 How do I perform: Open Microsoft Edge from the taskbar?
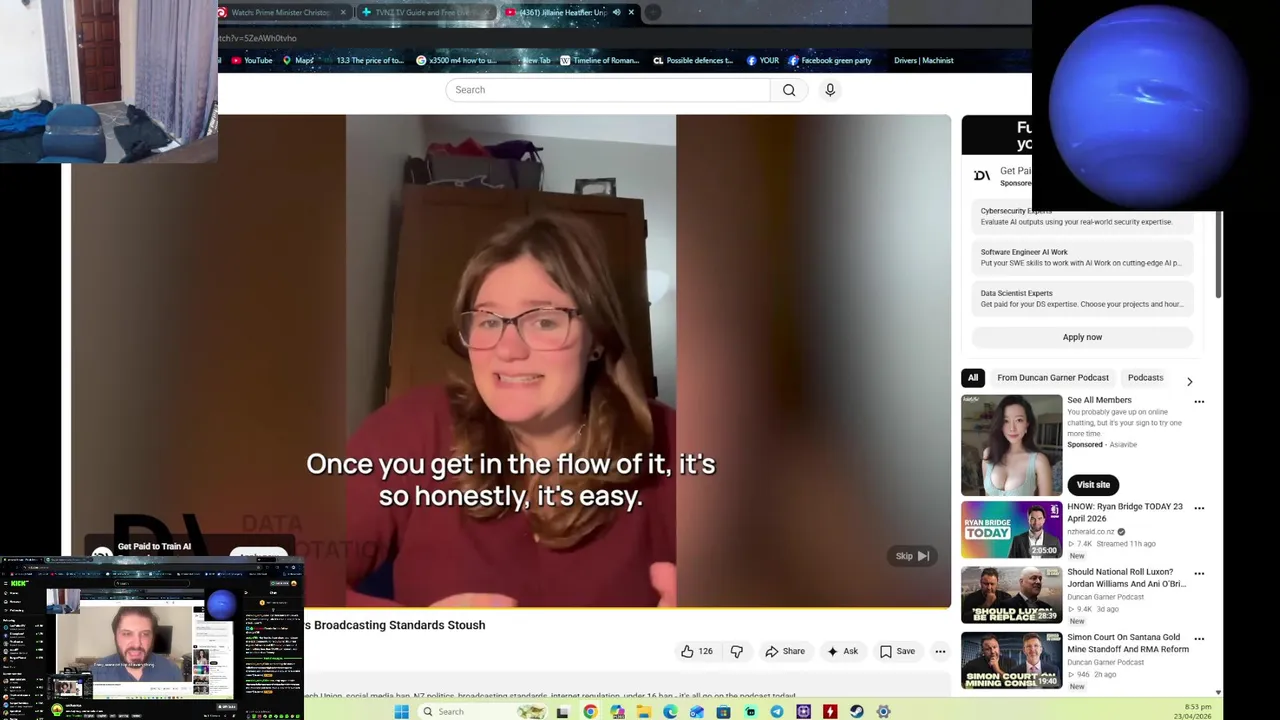(x=670, y=711)
